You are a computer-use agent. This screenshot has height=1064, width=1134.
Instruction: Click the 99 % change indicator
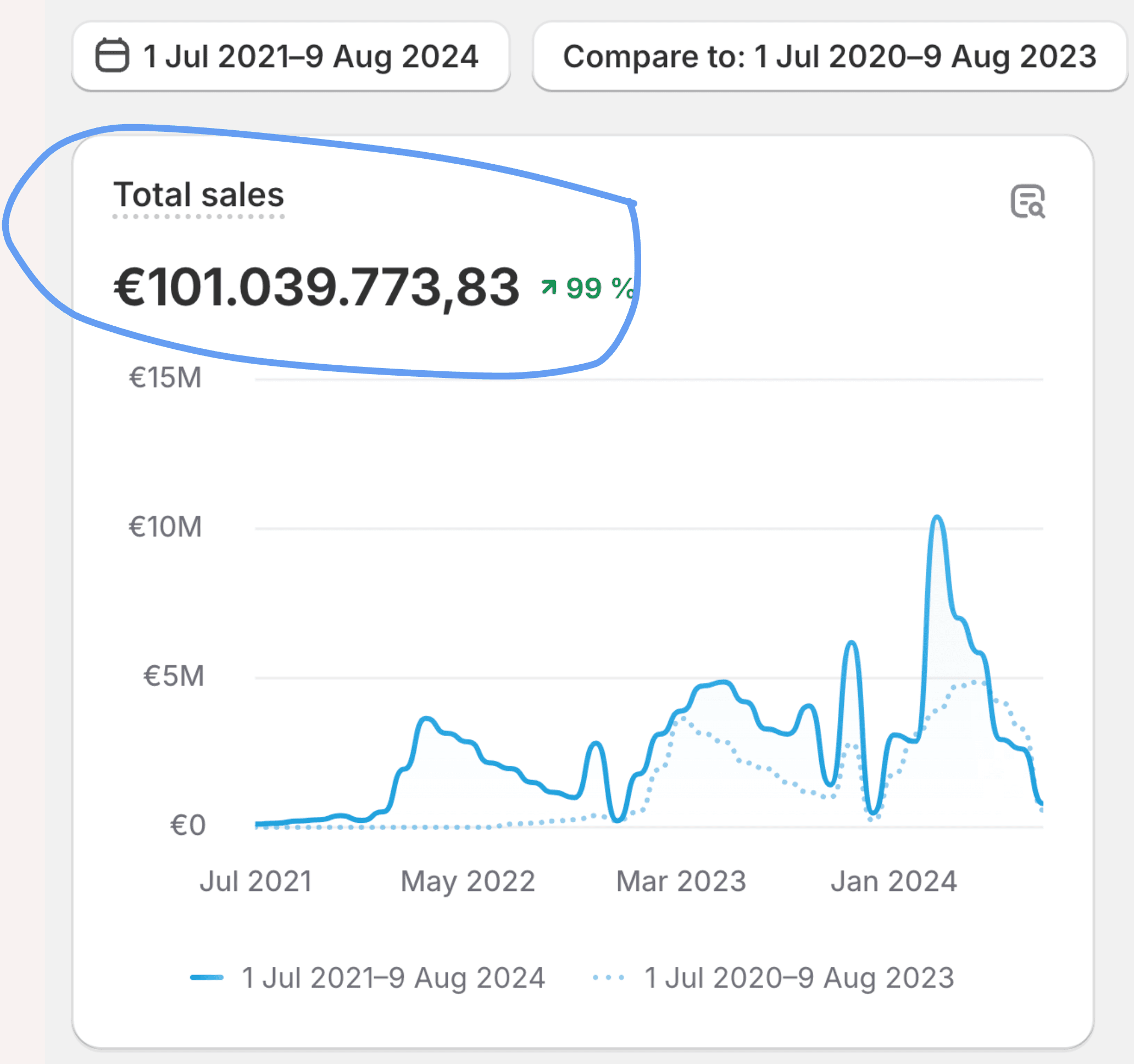(599, 288)
